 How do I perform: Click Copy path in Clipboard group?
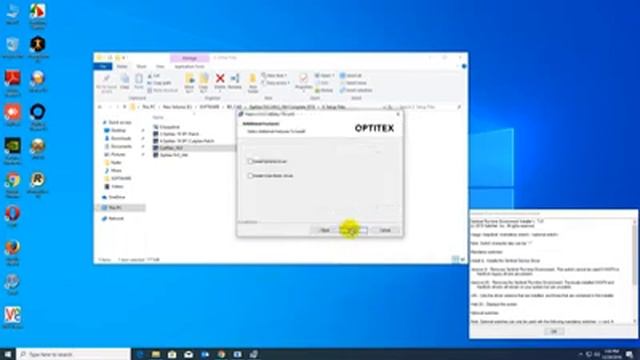(x=160, y=83)
